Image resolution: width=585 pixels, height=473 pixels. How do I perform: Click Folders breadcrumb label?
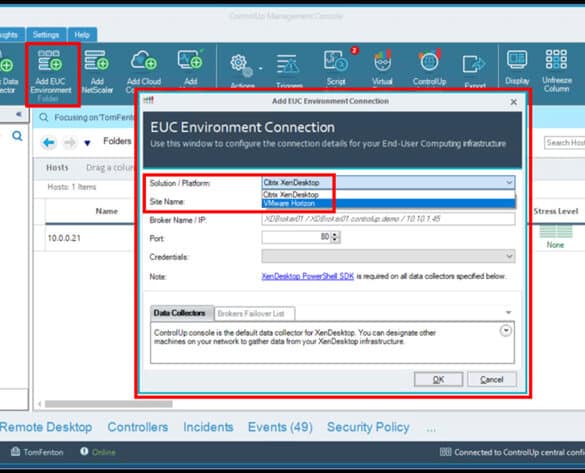(x=117, y=141)
